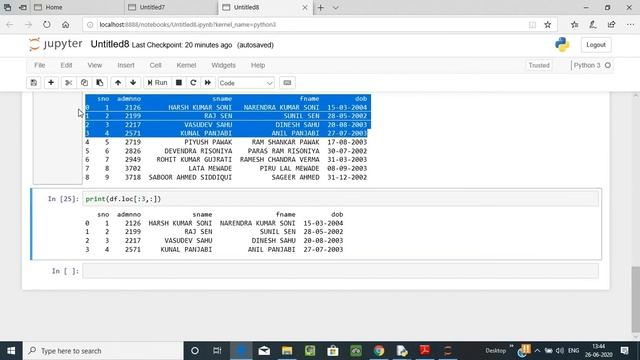Viewport: 640px width, 360px height.
Task: Save notebook with the floppy disk icon
Action: (34, 83)
